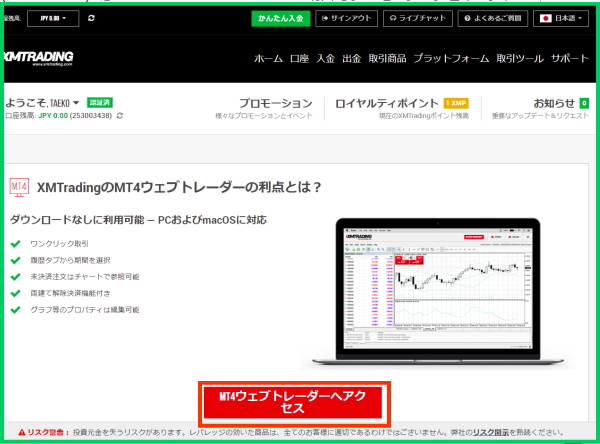Click the text 未決済注文はチャートで参照可能
The image size is (600, 444).
[x=85, y=277]
